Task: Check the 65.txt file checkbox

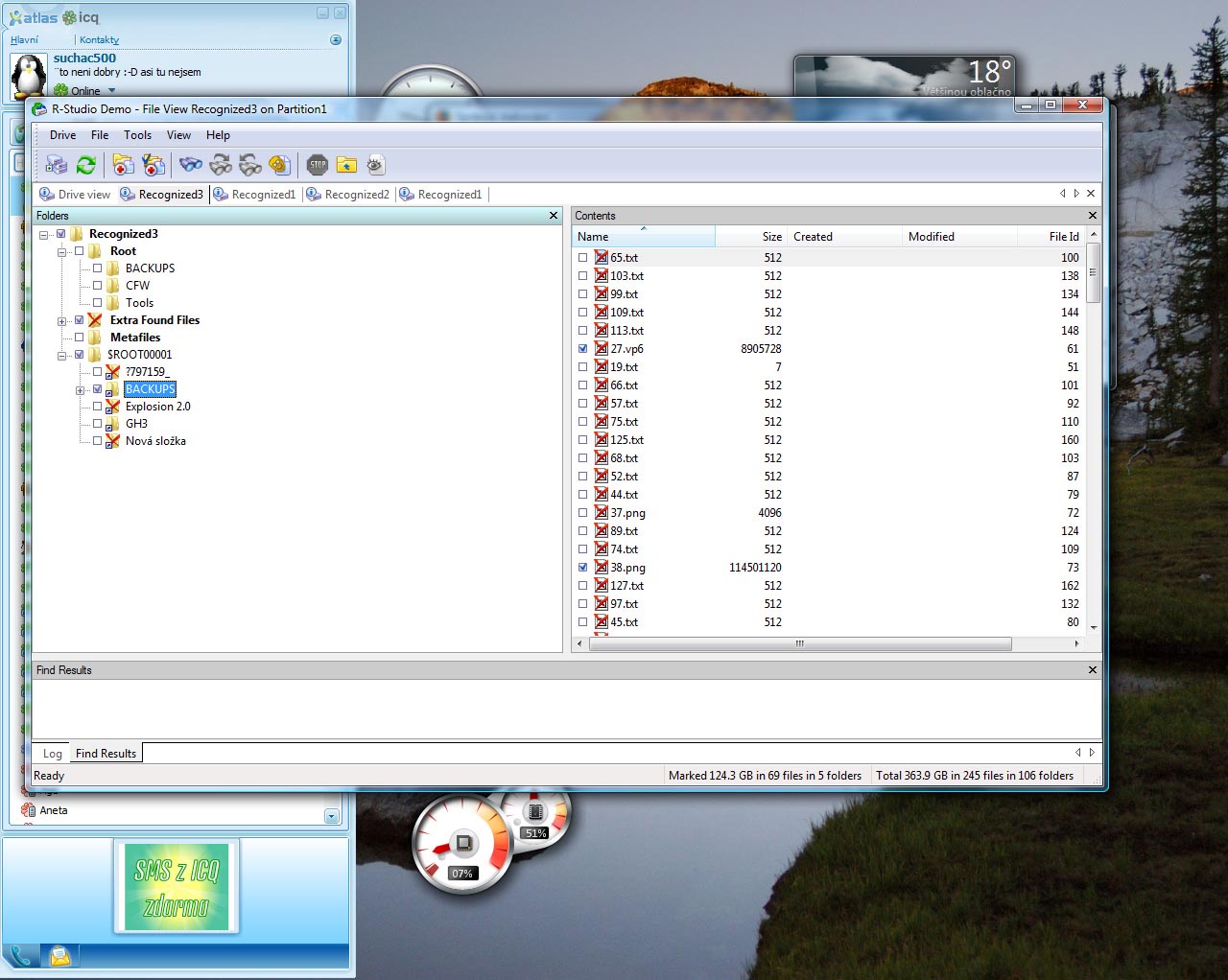Action: 582,258
